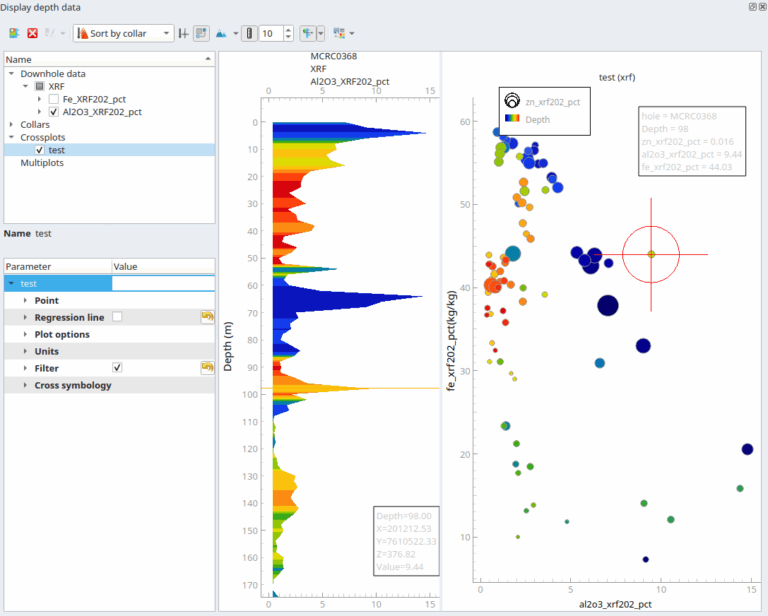Click the width spin box showing 10
The image size is (768, 616).
[x=270, y=33]
